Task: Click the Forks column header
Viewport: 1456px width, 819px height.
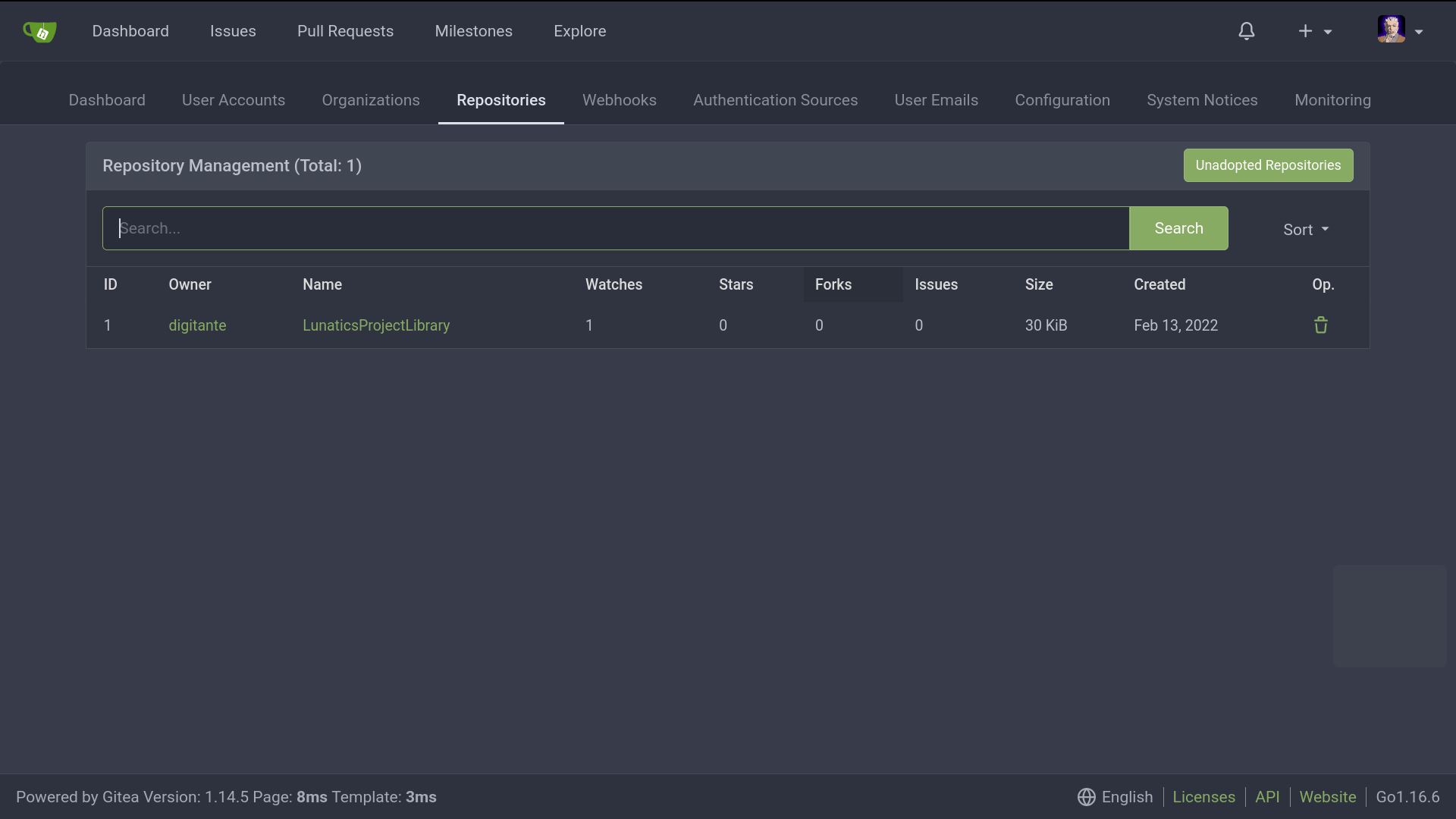Action: coord(833,284)
